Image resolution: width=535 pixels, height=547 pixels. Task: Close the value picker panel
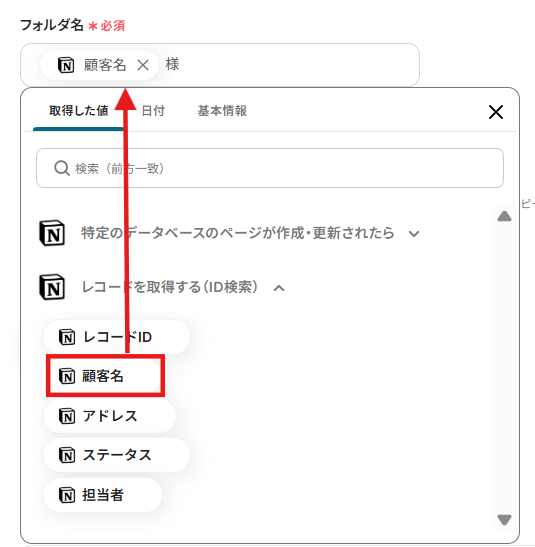[x=496, y=112]
